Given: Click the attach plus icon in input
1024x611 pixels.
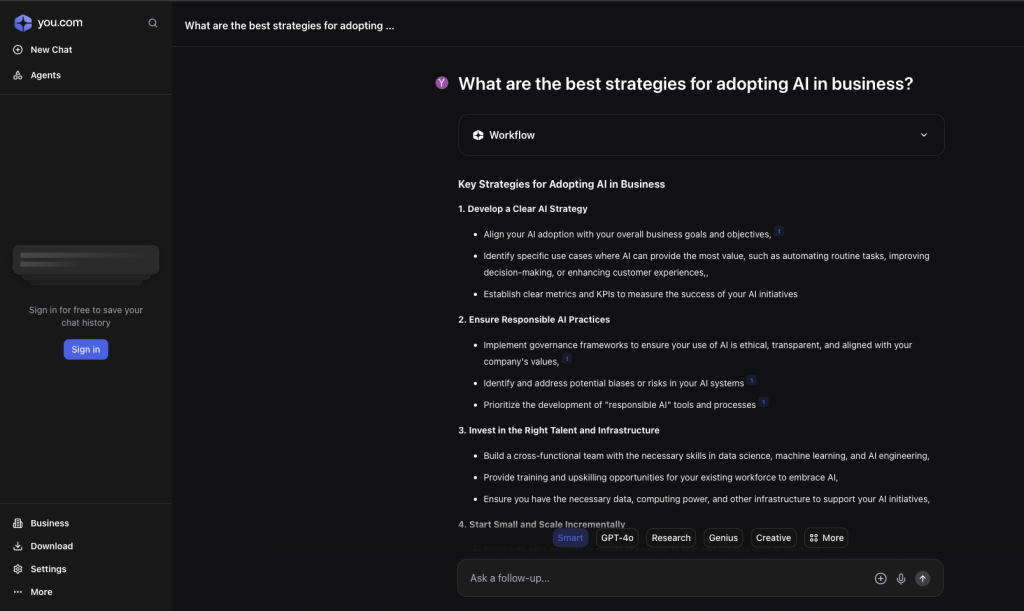Looking at the screenshot, I should coord(880,578).
